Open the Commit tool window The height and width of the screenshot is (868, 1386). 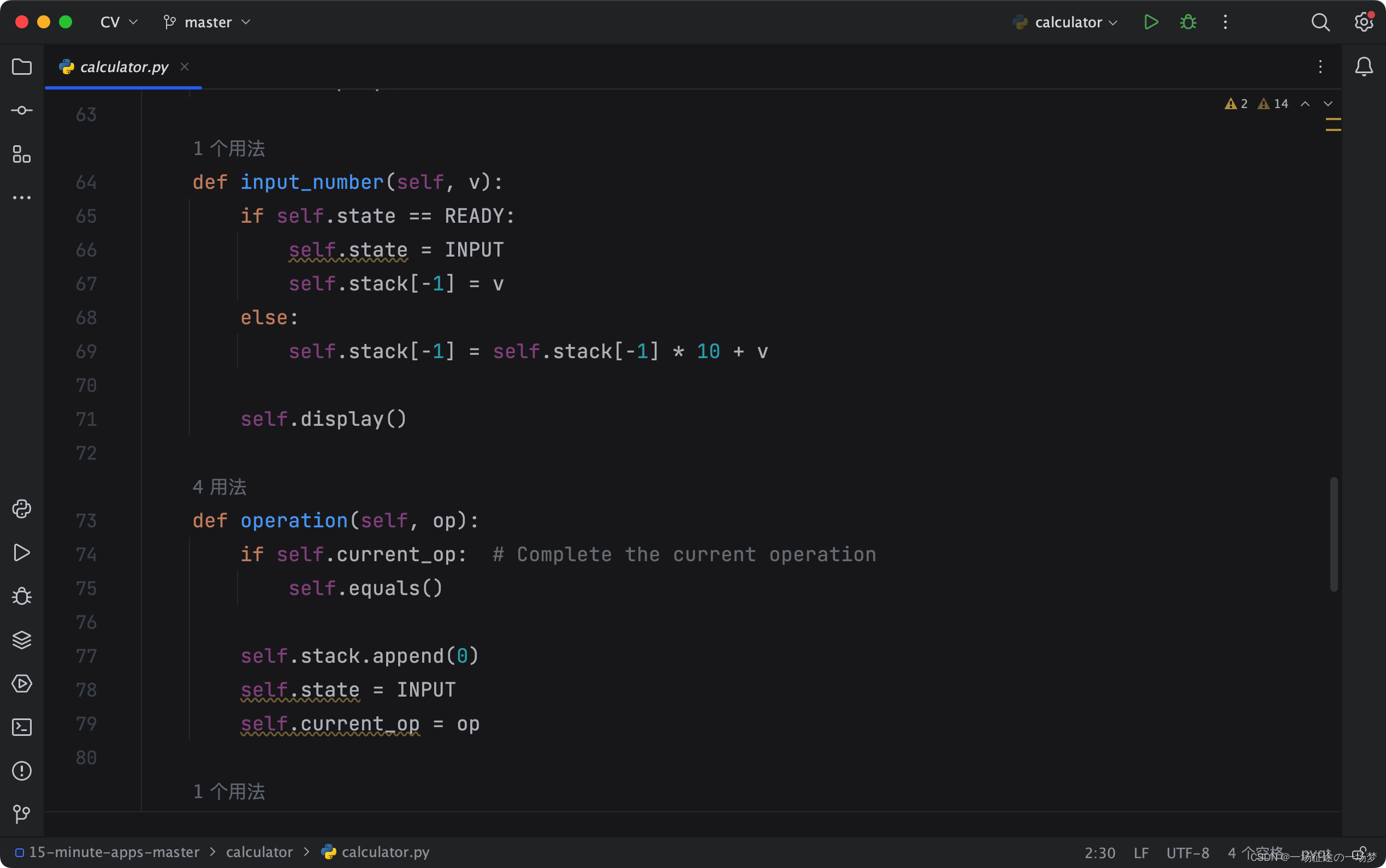[x=22, y=110]
